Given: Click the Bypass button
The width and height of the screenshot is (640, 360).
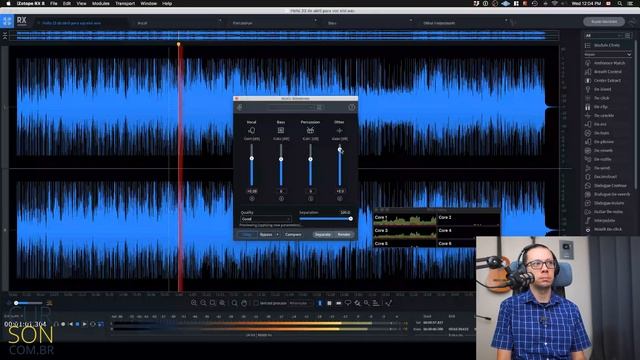Looking at the screenshot, I should click(266, 235).
